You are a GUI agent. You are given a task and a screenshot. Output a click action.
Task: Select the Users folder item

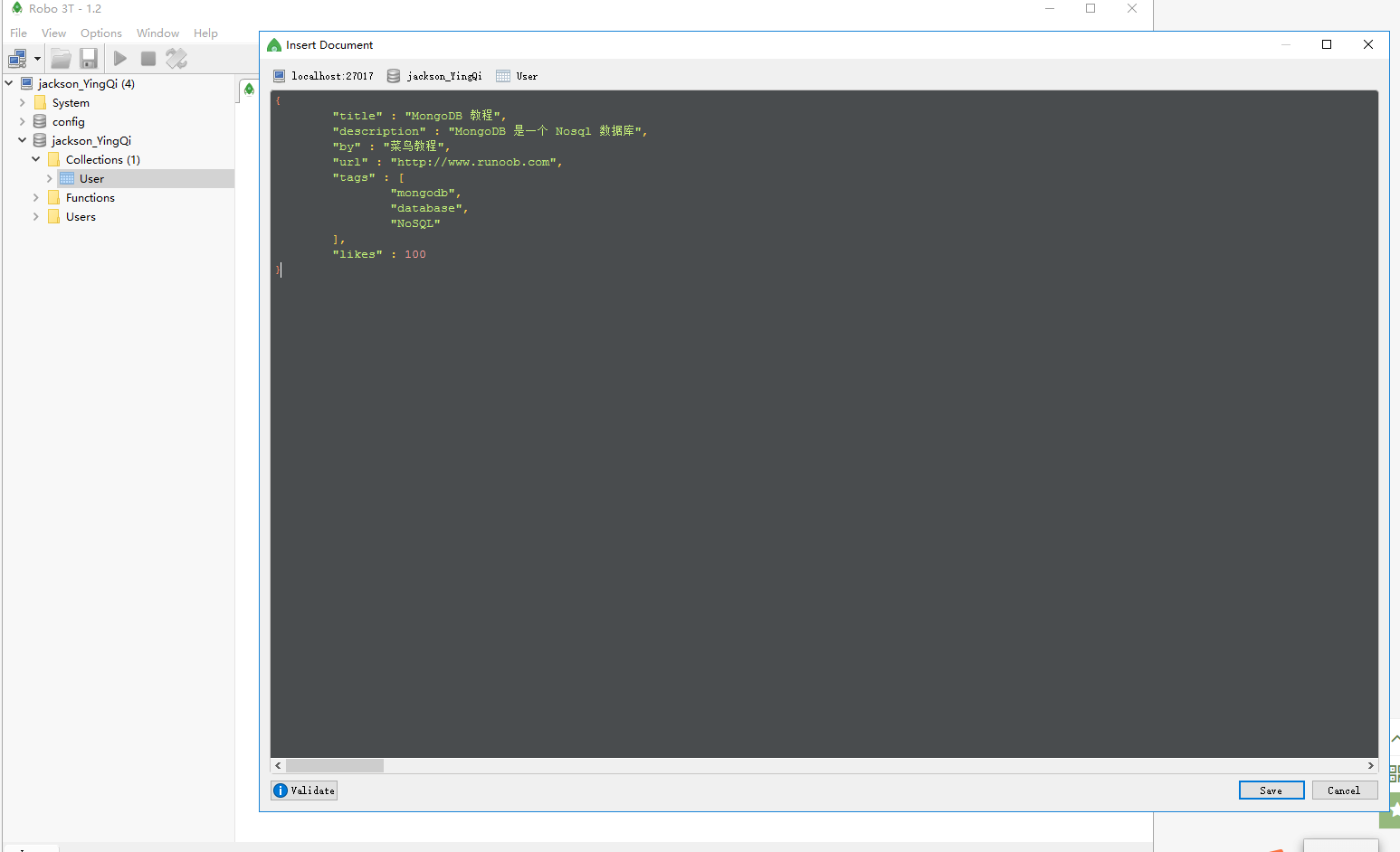[81, 217]
